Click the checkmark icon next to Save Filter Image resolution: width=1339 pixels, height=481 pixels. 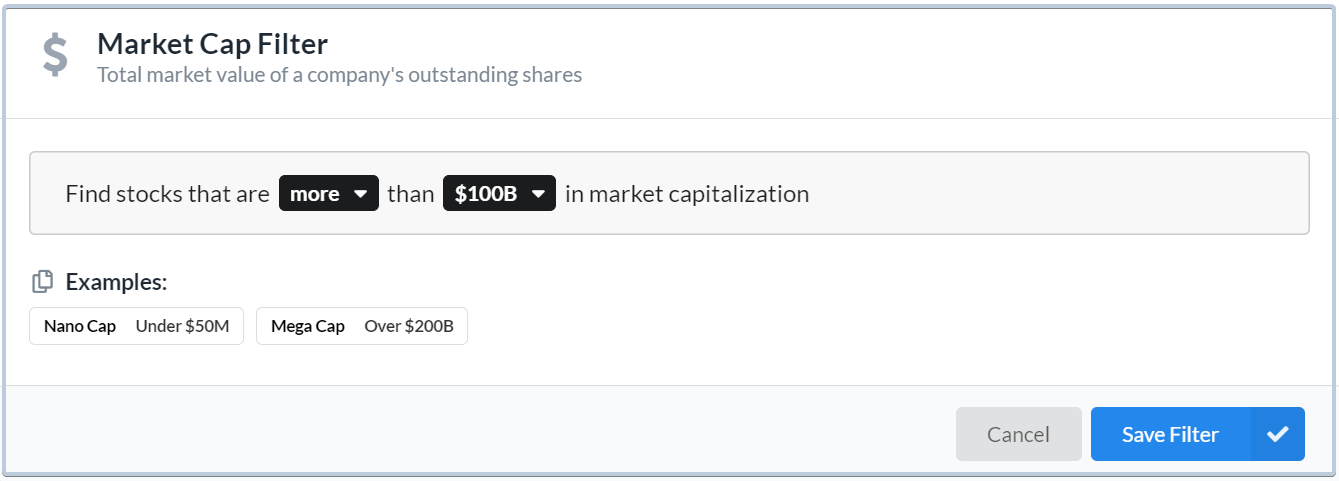(x=1277, y=434)
